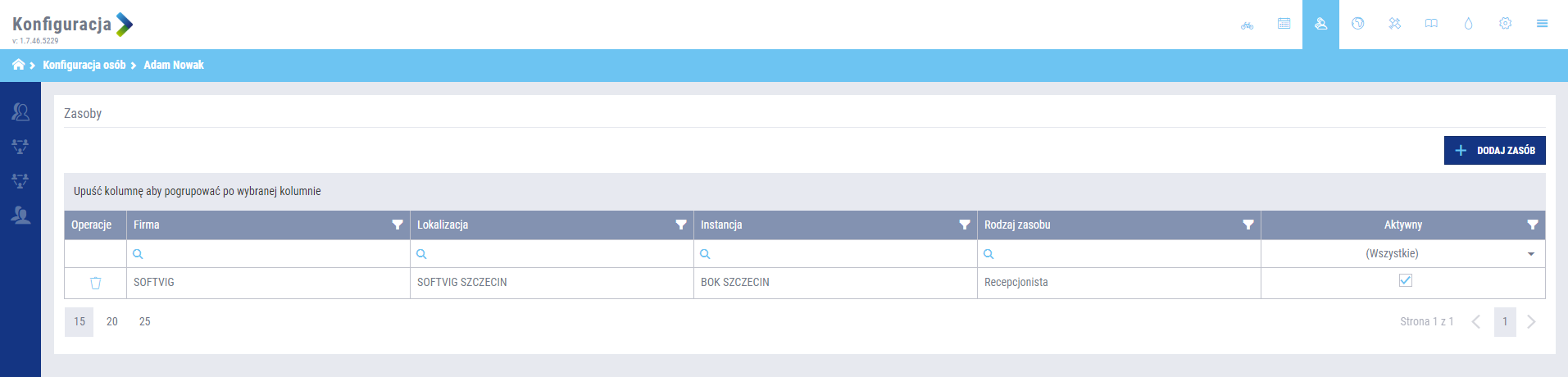Set page size to 20
This screenshot has height=377, width=1568.
coord(112,321)
